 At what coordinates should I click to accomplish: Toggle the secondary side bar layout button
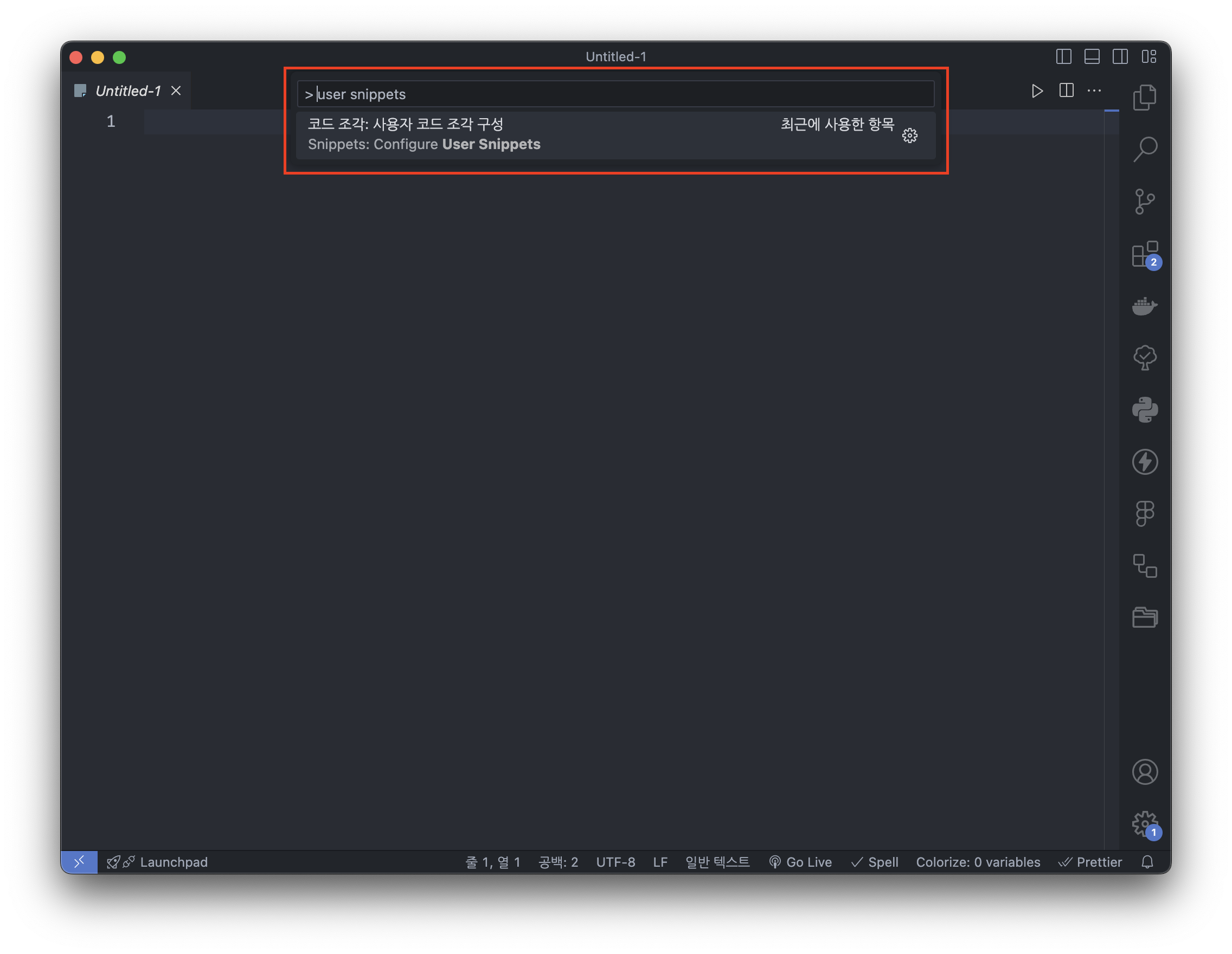1120,57
